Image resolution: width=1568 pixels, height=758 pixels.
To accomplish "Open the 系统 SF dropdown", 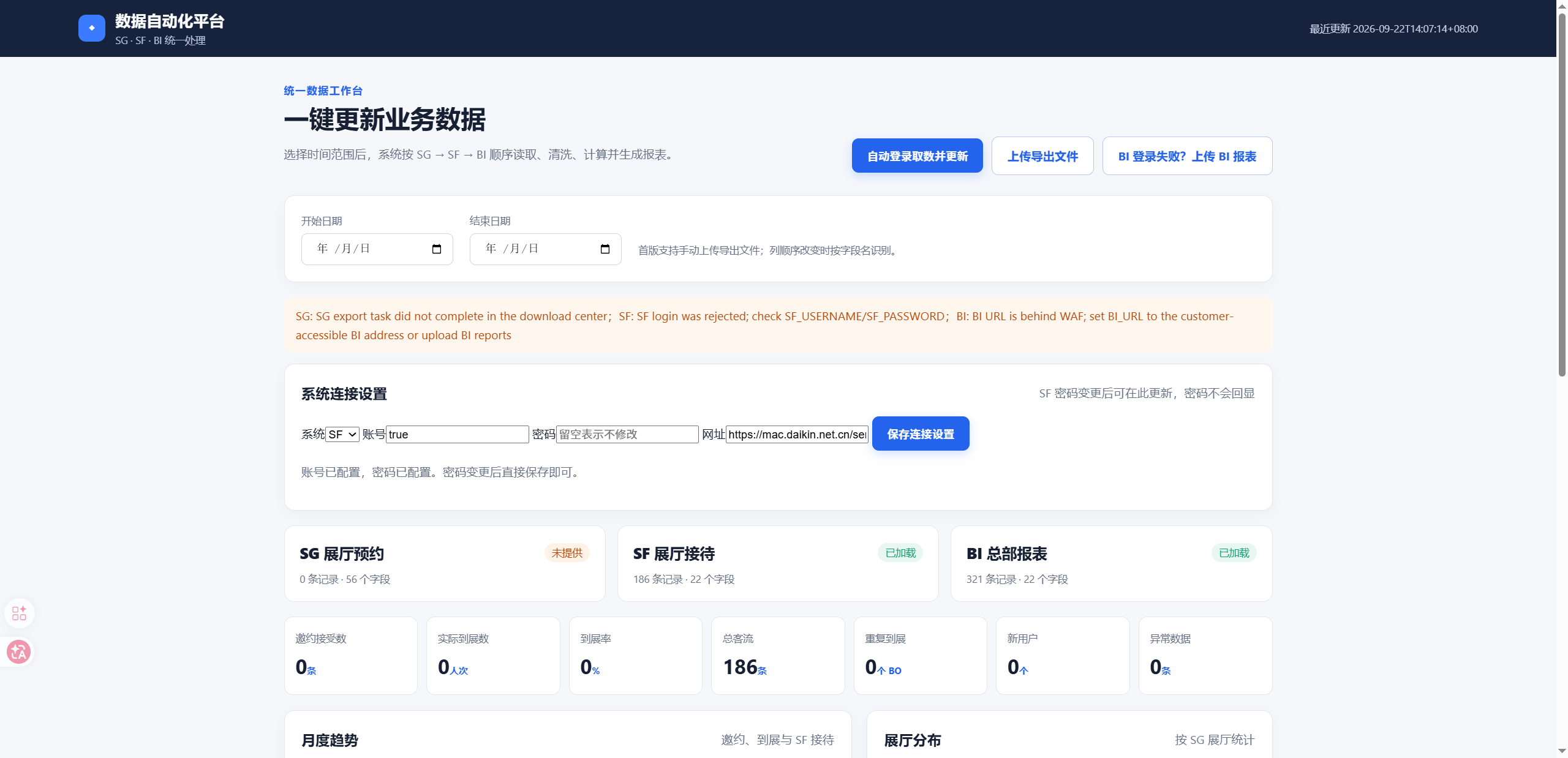I will pos(342,434).
